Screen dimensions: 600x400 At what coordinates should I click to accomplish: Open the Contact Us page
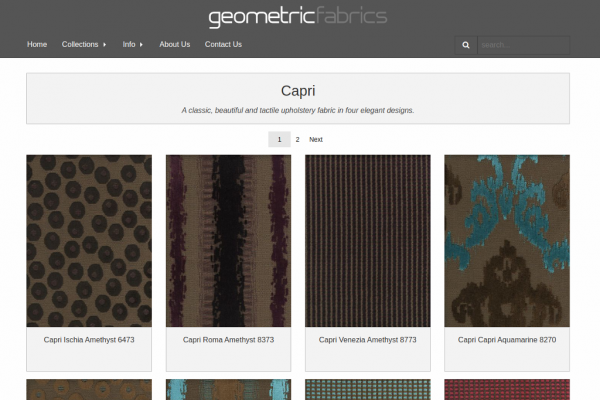(x=223, y=44)
